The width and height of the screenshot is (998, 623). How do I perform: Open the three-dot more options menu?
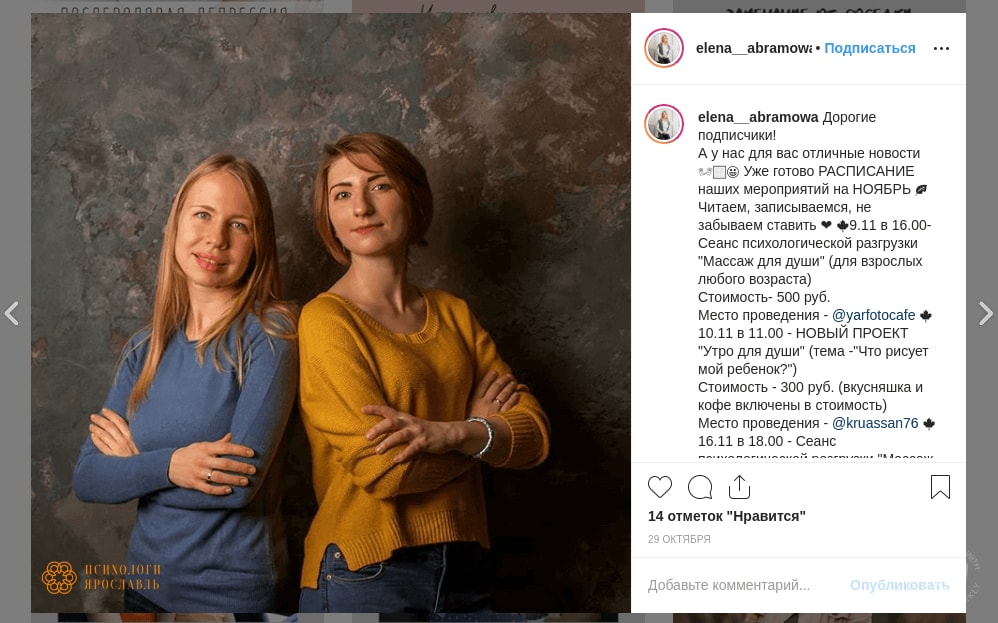[941, 48]
